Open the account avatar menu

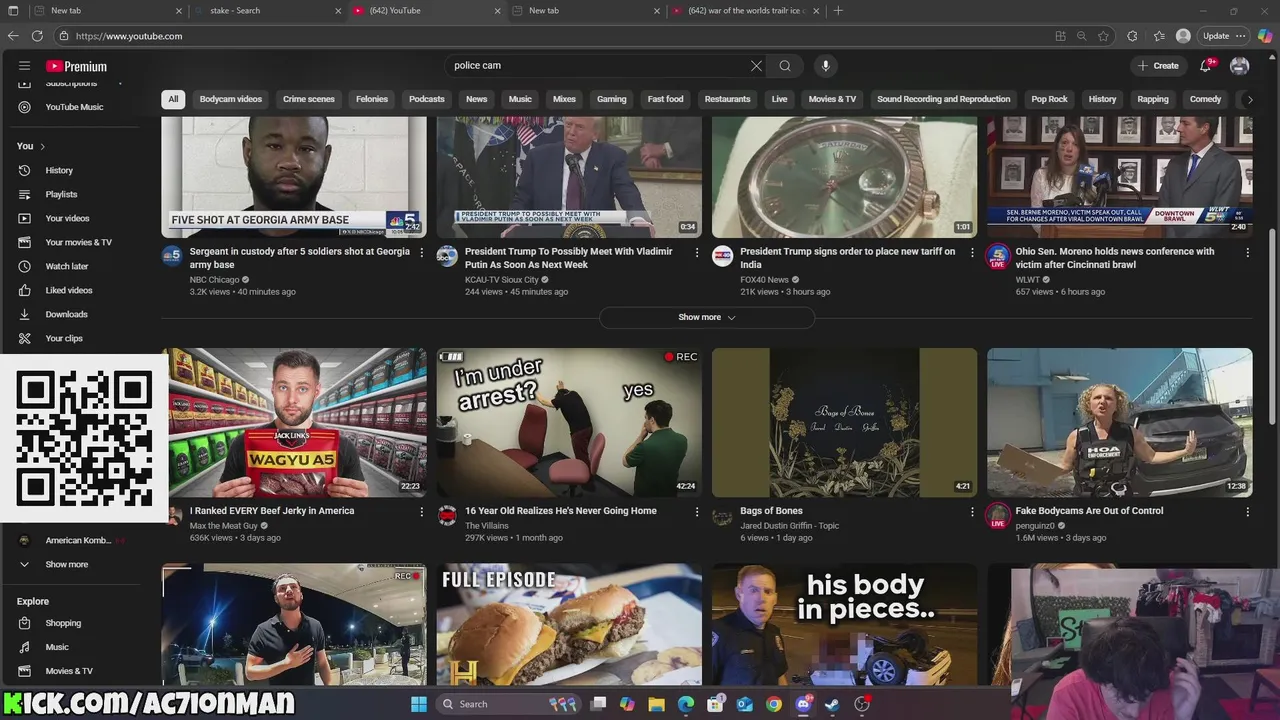tap(1239, 66)
